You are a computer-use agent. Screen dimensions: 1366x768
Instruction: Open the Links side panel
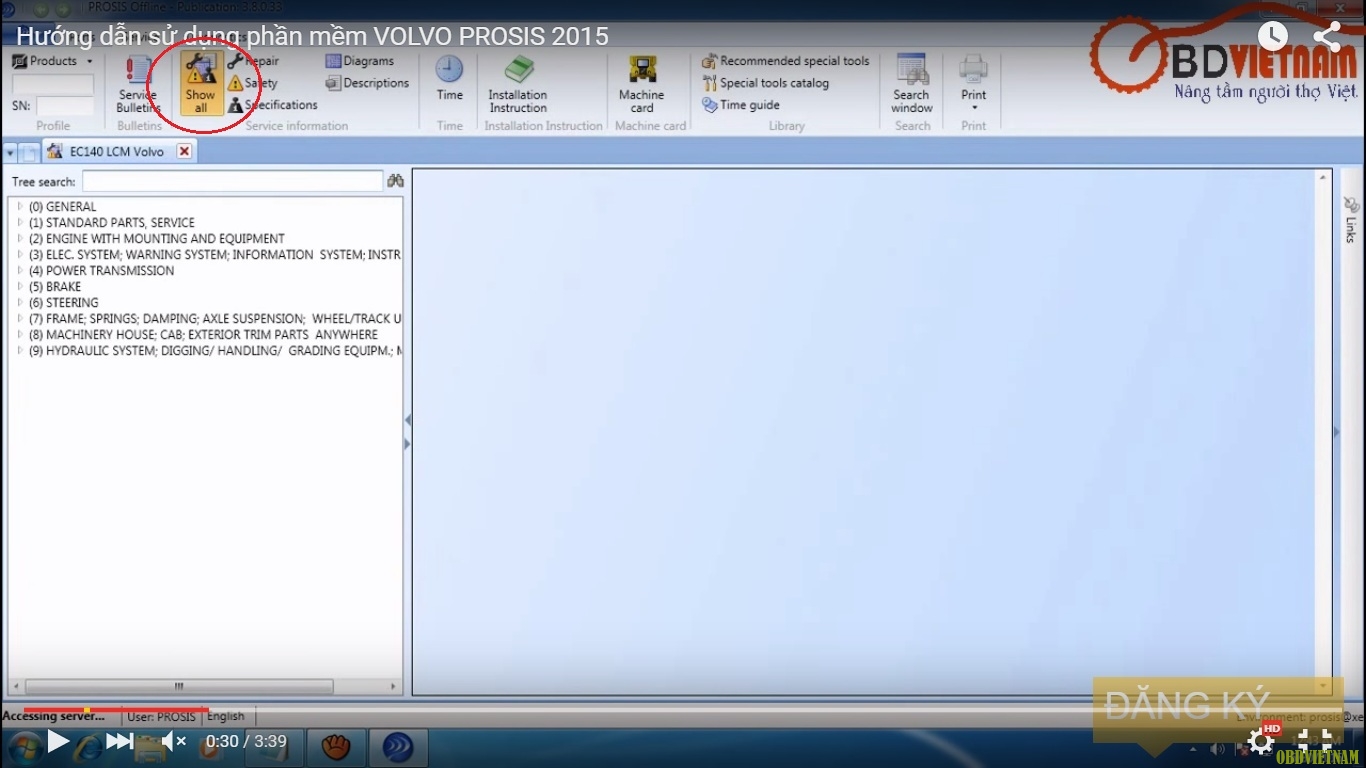(x=1351, y=219)
